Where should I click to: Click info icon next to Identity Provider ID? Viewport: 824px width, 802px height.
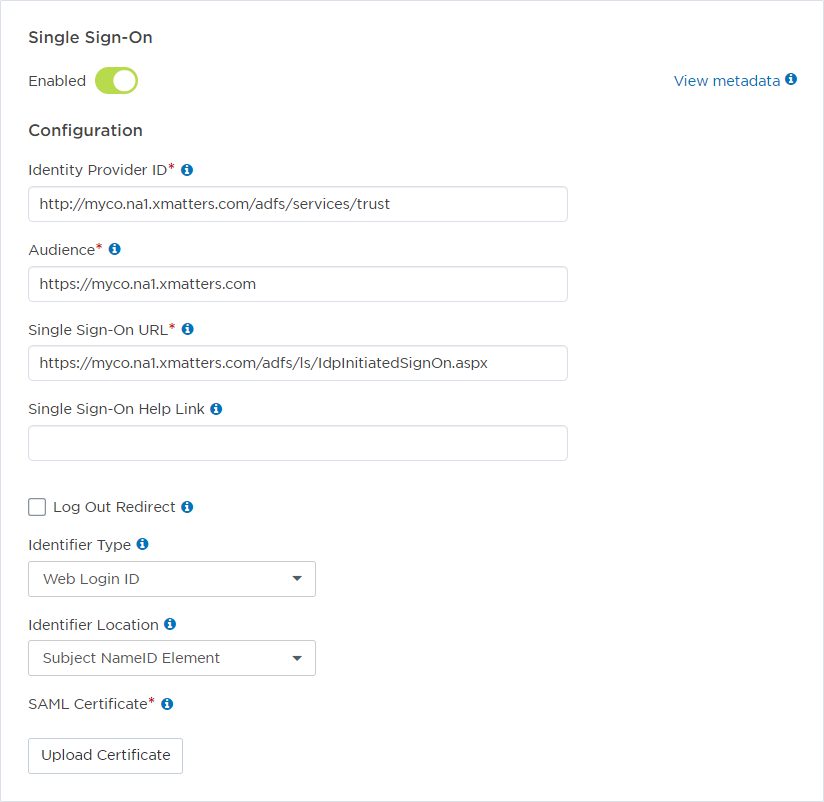tap(187, 170)
